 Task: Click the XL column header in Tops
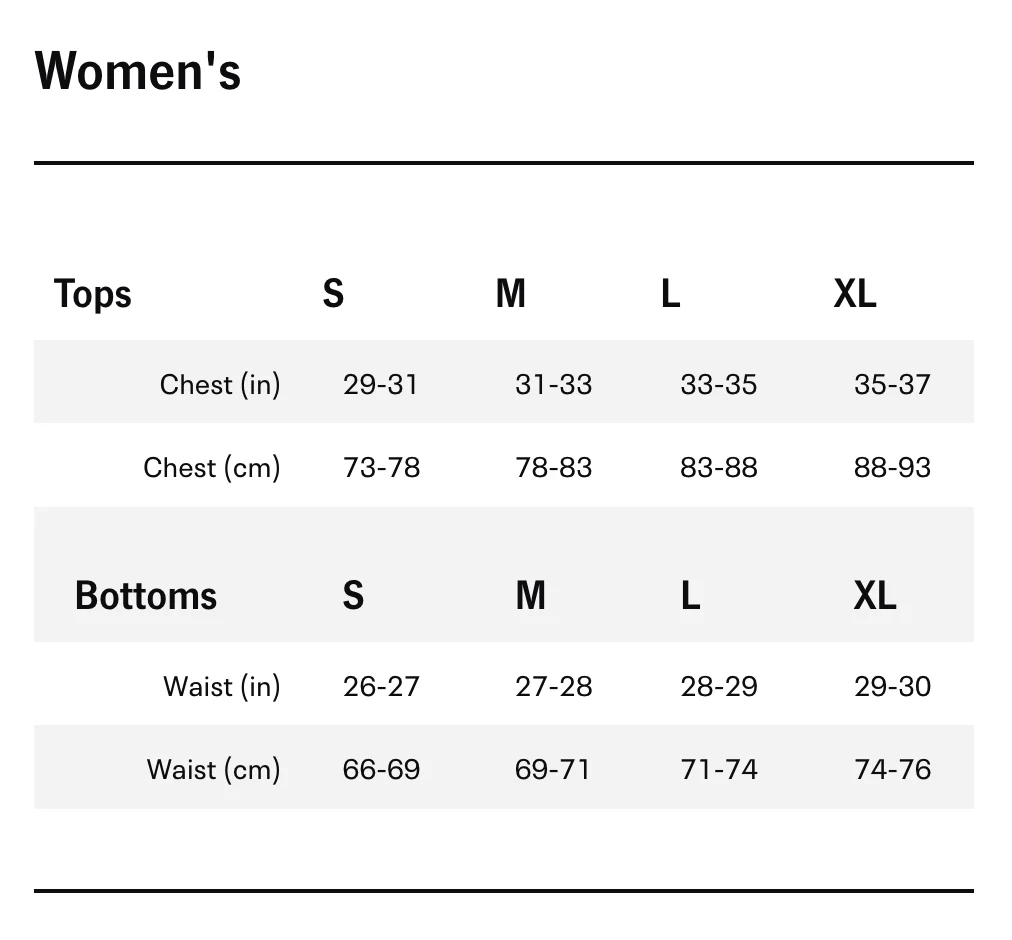tap(855, 294)
